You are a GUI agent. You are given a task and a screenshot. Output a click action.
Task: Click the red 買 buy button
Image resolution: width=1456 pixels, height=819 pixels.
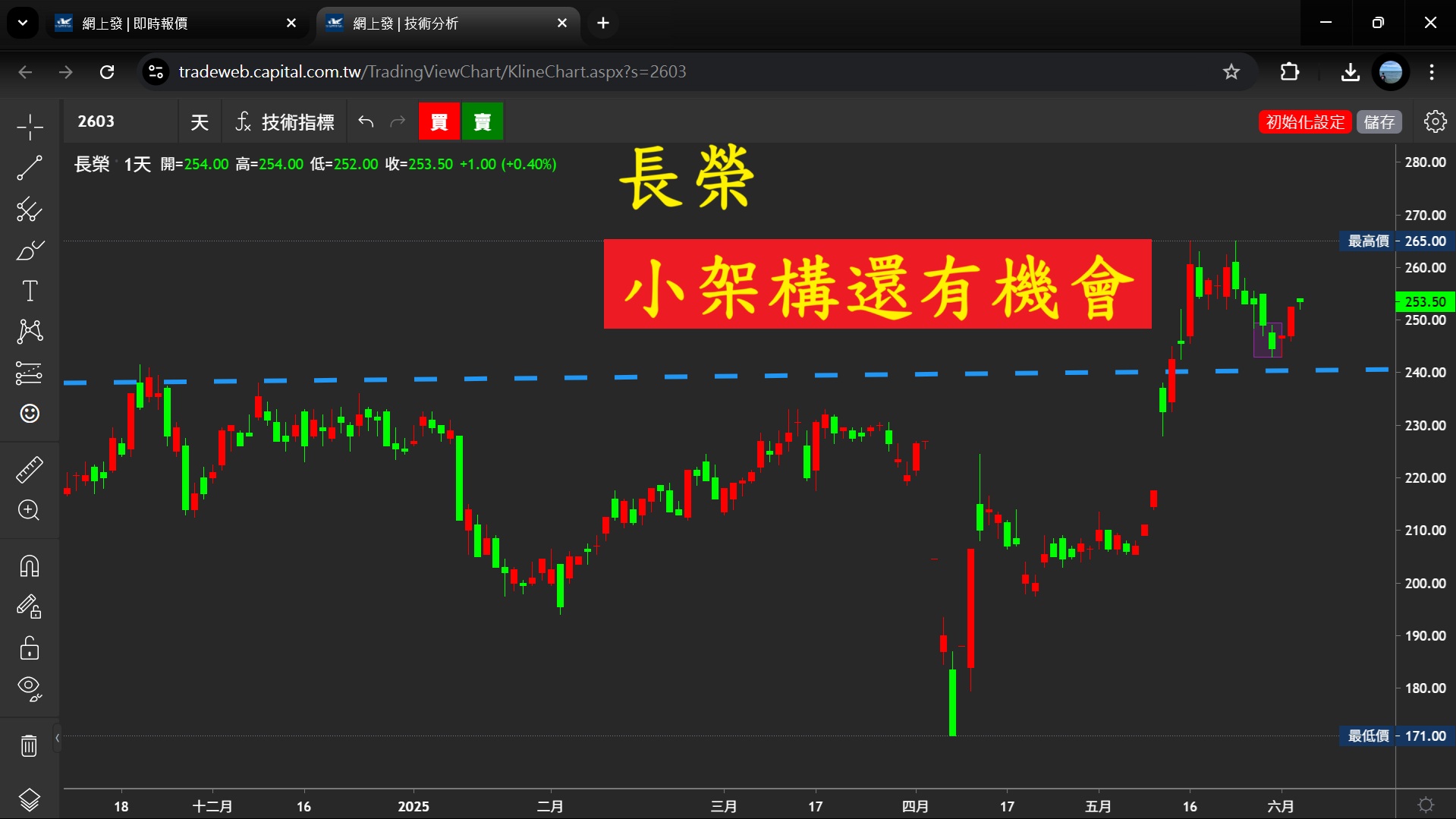pos(439,121)
